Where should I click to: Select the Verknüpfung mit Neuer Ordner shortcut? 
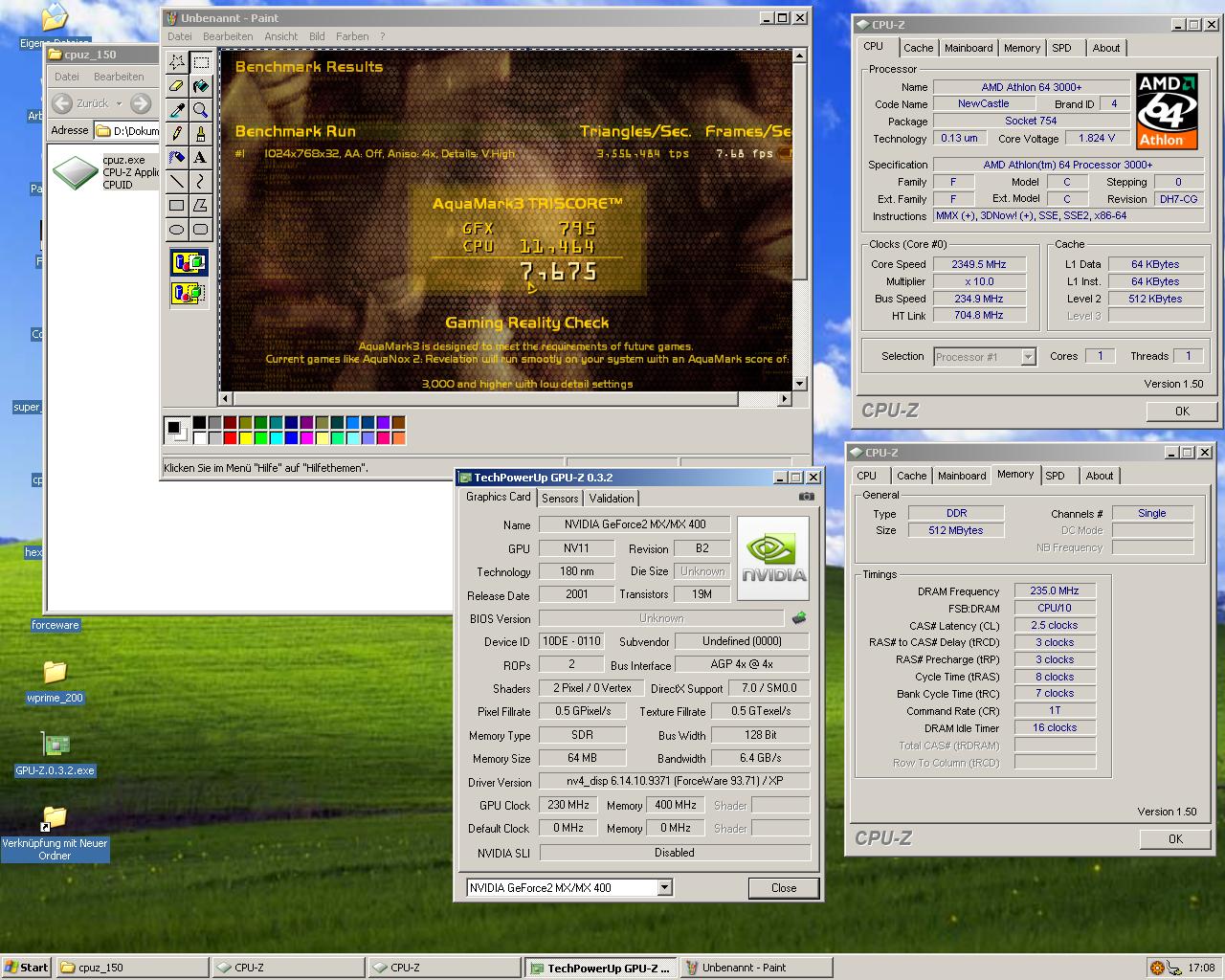pos(55,833)
